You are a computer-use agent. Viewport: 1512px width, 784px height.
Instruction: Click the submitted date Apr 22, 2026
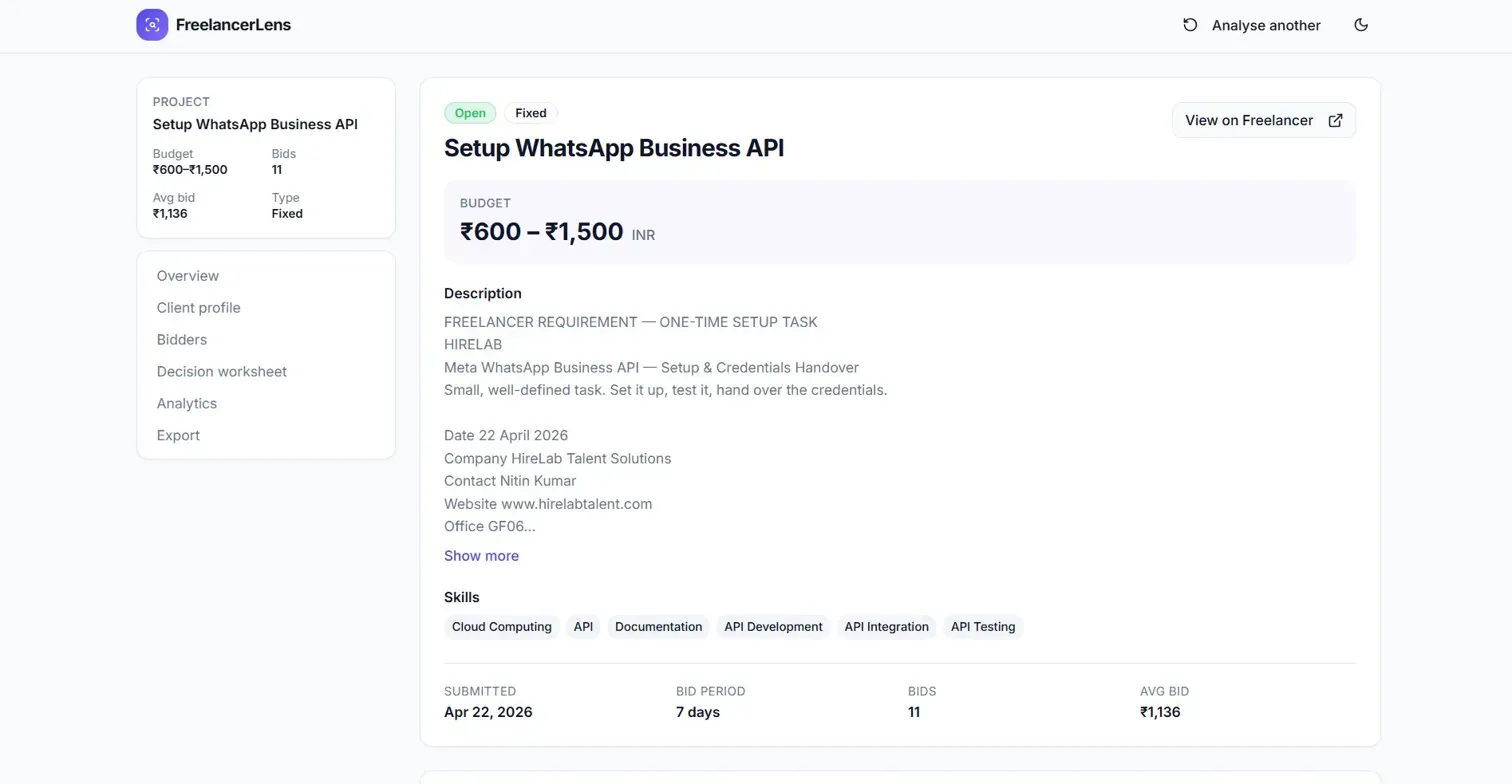[x=488, y=713]
